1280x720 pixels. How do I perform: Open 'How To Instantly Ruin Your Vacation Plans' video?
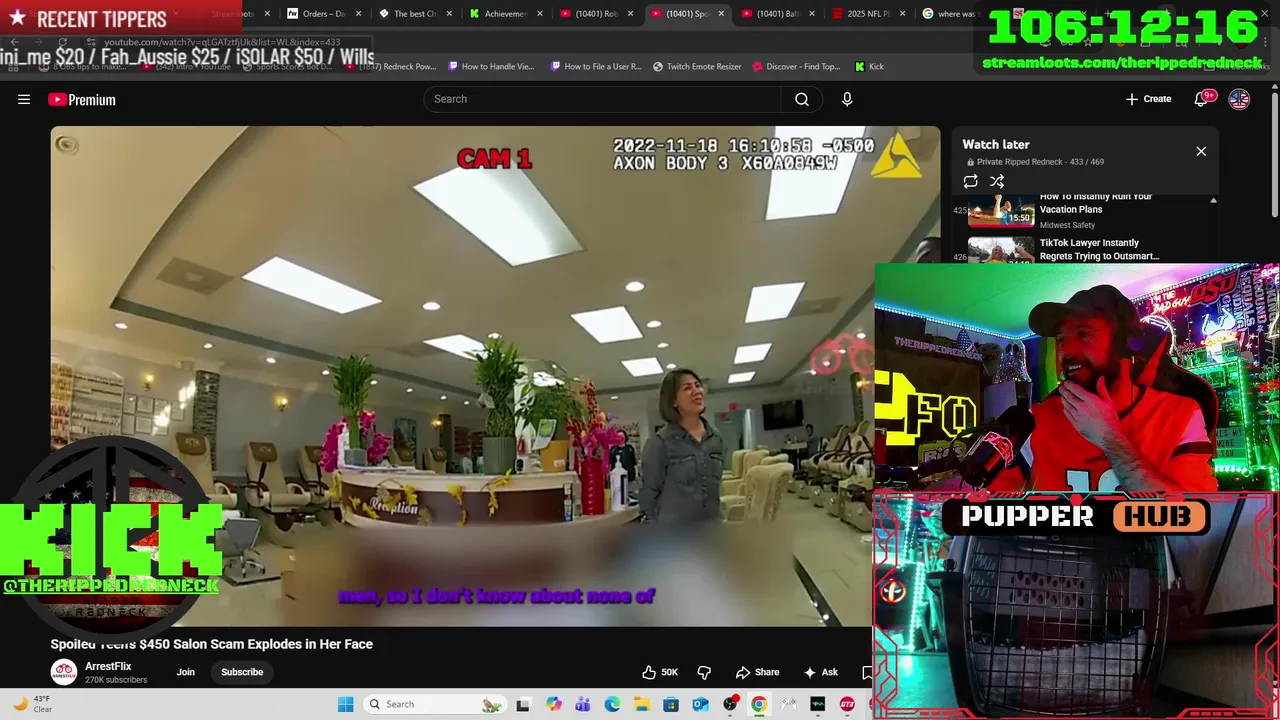coord(1095,203)
